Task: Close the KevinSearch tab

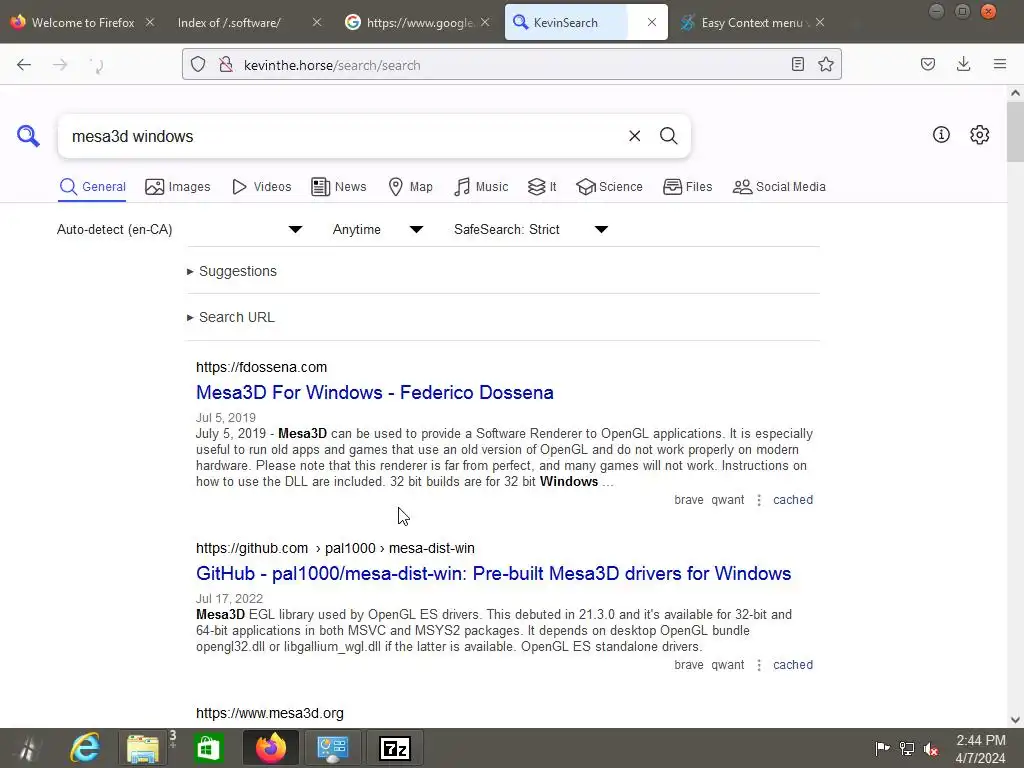Action: point(651,22)
